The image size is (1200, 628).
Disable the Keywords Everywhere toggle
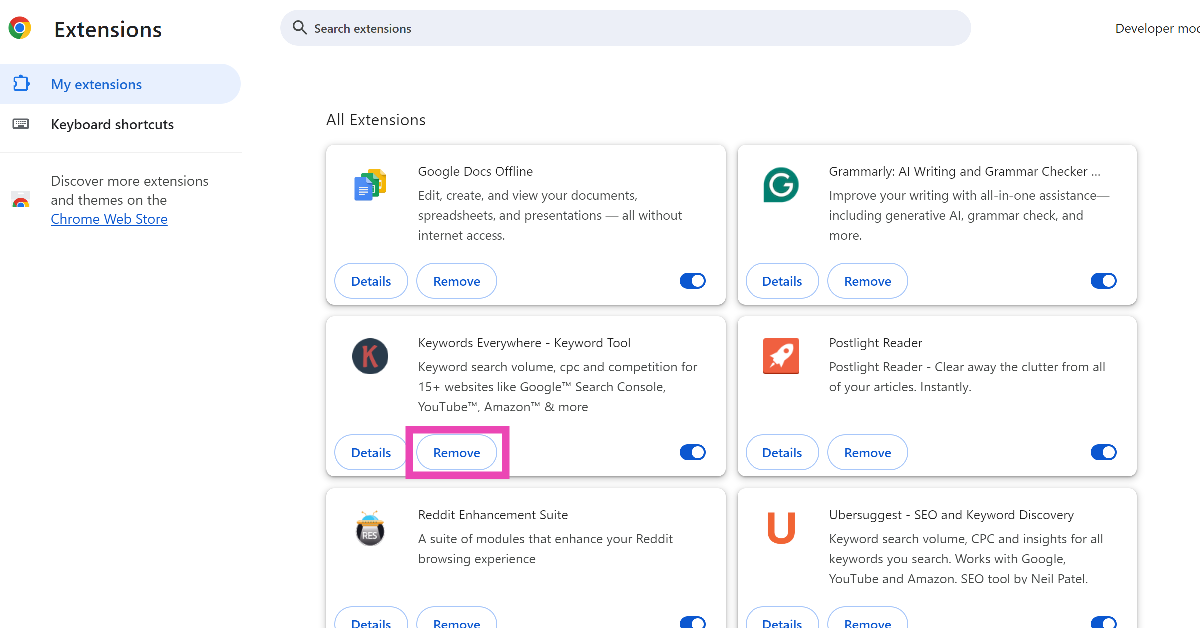coord(693,453)
